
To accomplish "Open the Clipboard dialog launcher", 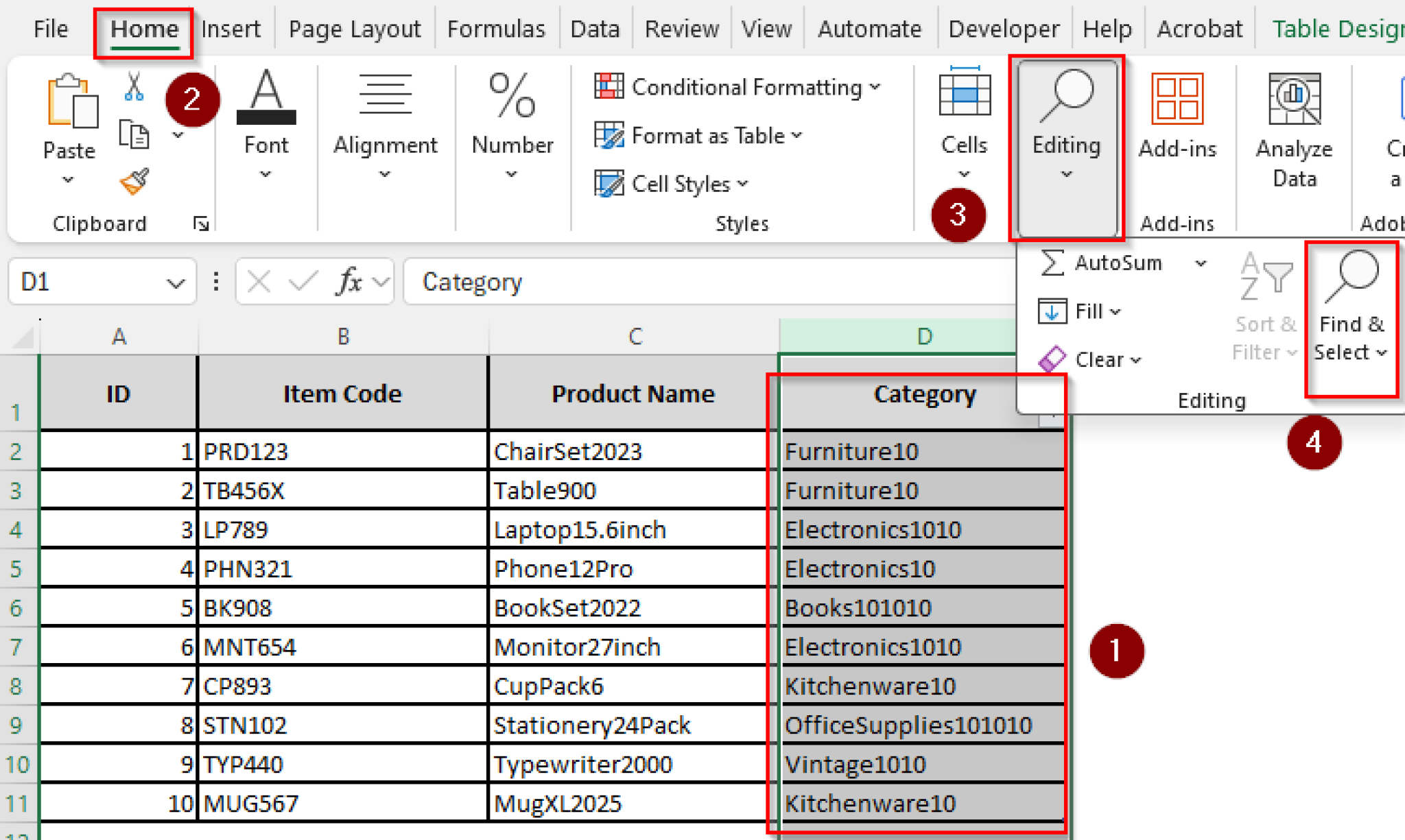I will click(x=201, y=223).
